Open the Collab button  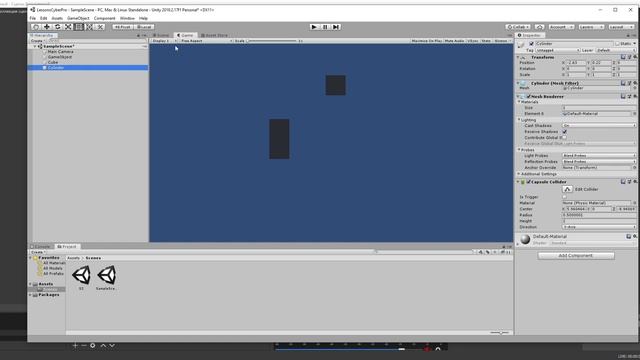(518, 27)
